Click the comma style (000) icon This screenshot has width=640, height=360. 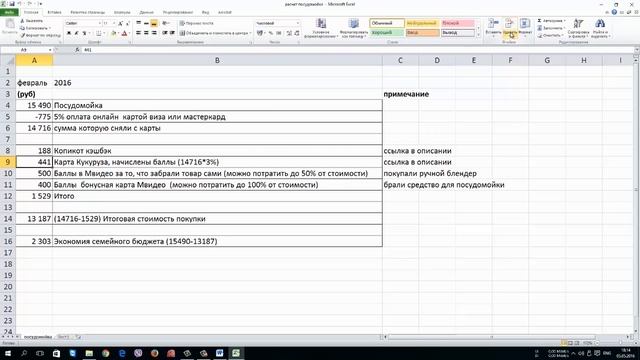(279, 33)
